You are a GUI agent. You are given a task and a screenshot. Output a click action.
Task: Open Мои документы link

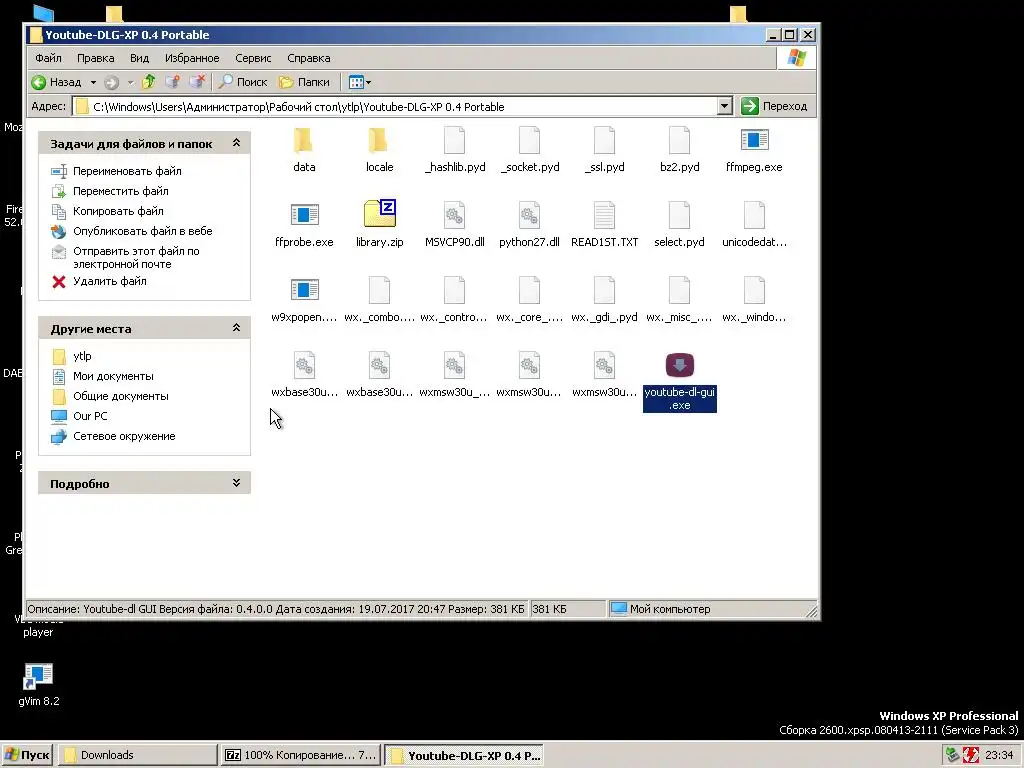click(113, 376)
